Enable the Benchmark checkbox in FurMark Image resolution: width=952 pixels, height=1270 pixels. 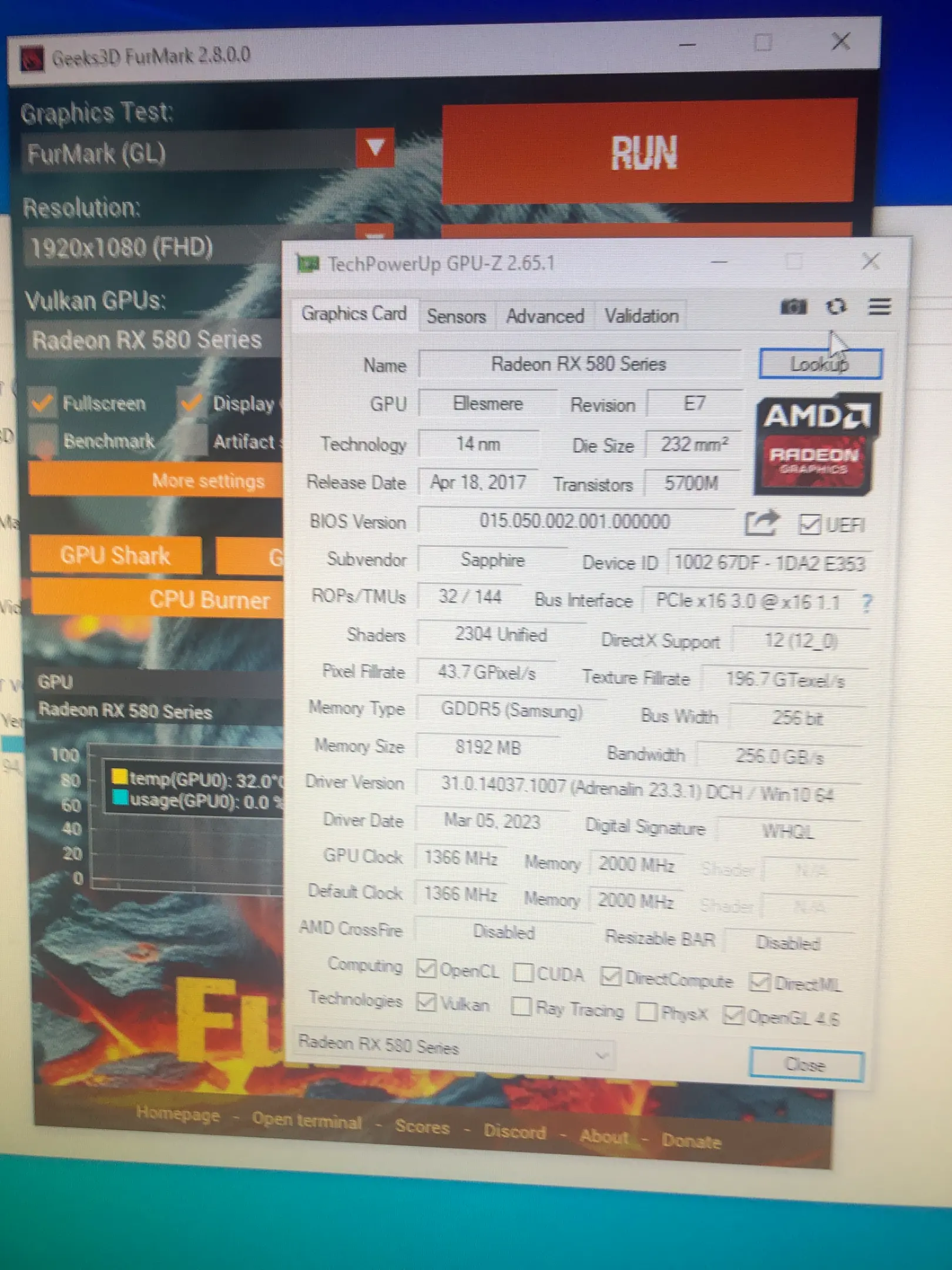[43, 440]
